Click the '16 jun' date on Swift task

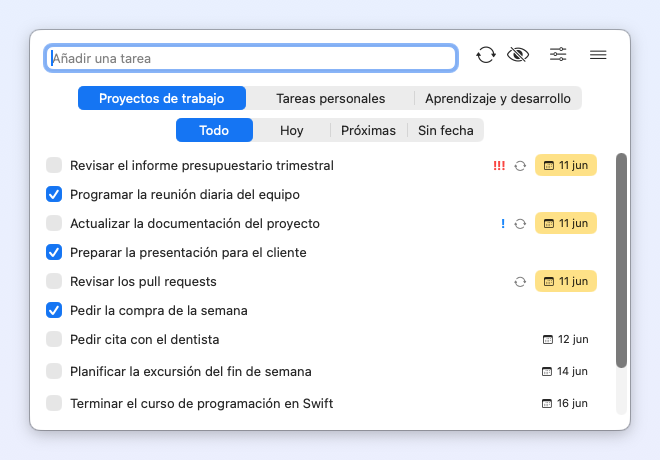[x=564, y=403]
